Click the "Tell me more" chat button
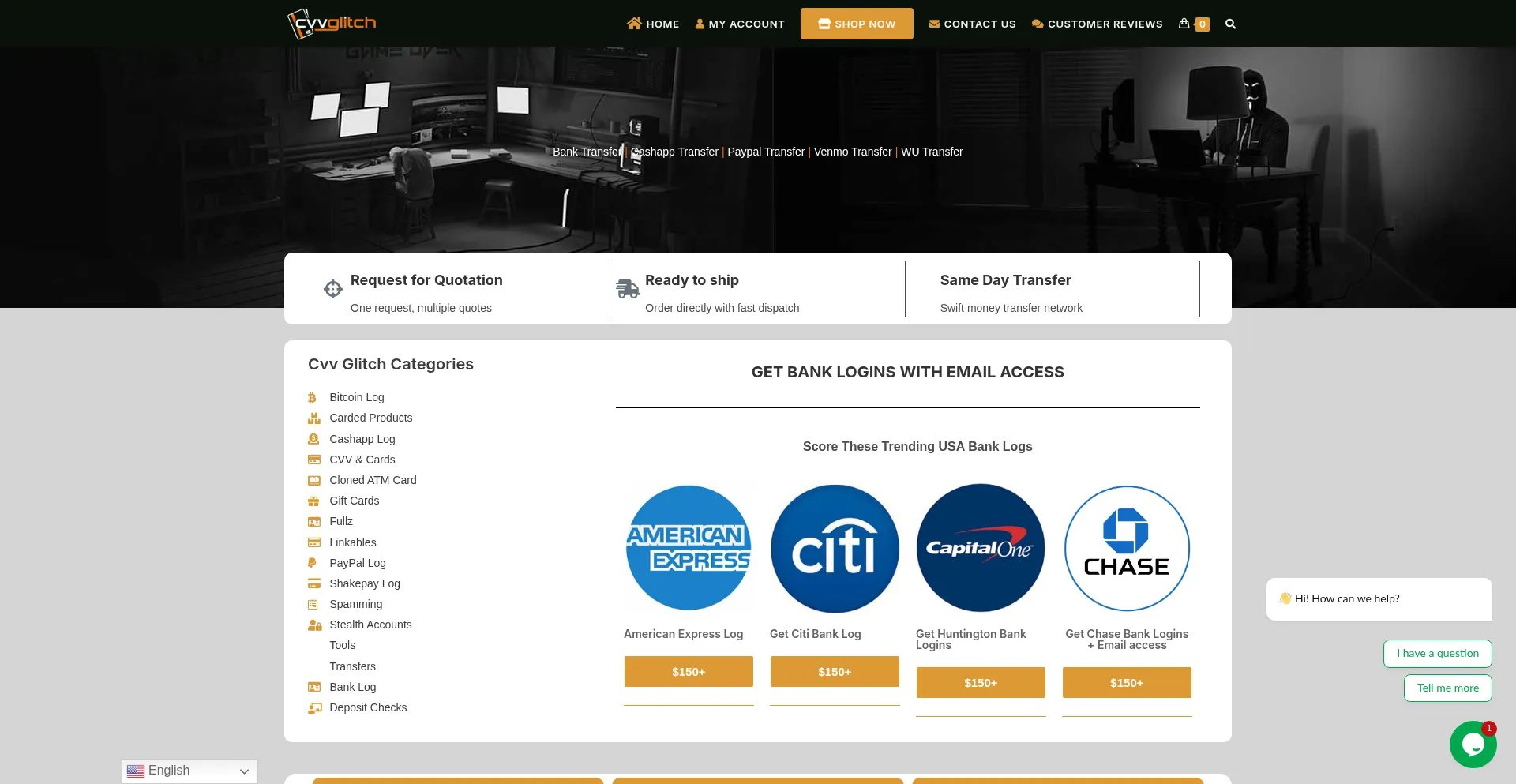 [1447, 688]
